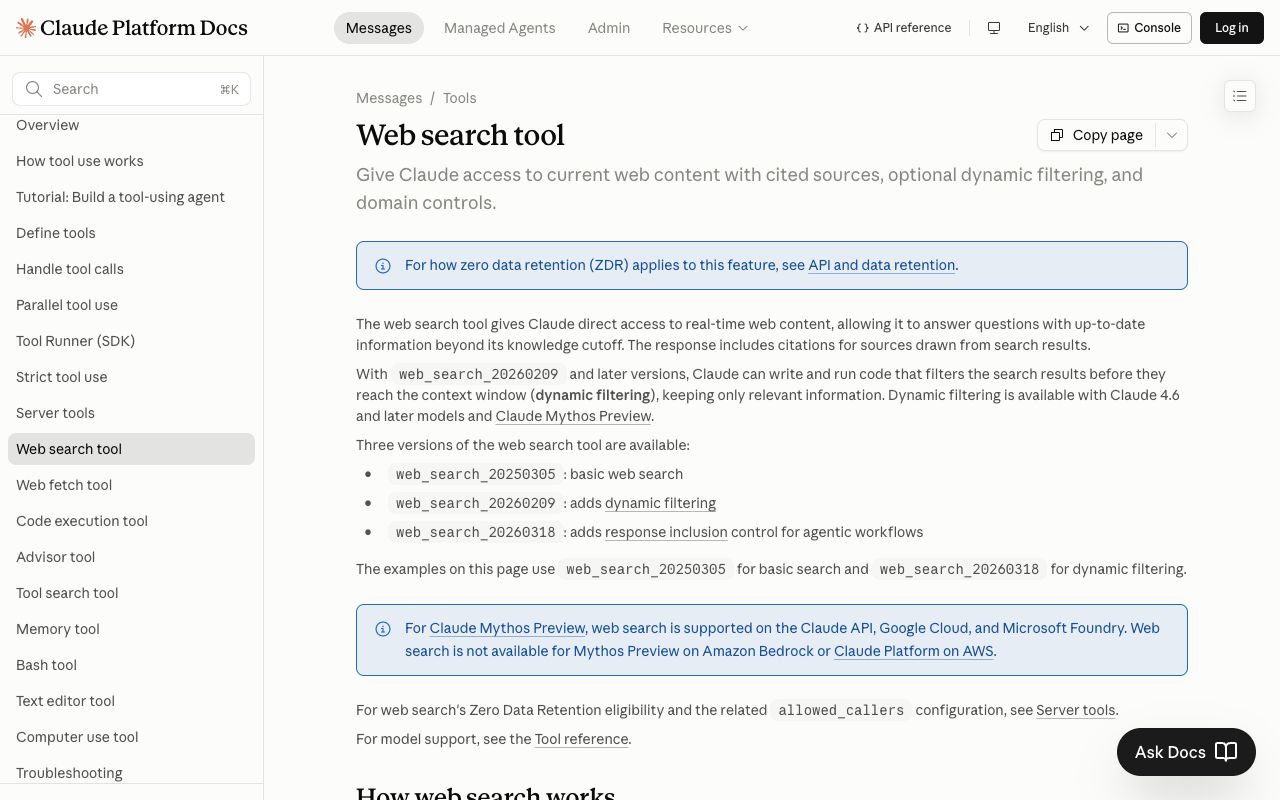Open the table of contents icon
This screenshot has width=1280, height=800.
[x=1240, y=96]
